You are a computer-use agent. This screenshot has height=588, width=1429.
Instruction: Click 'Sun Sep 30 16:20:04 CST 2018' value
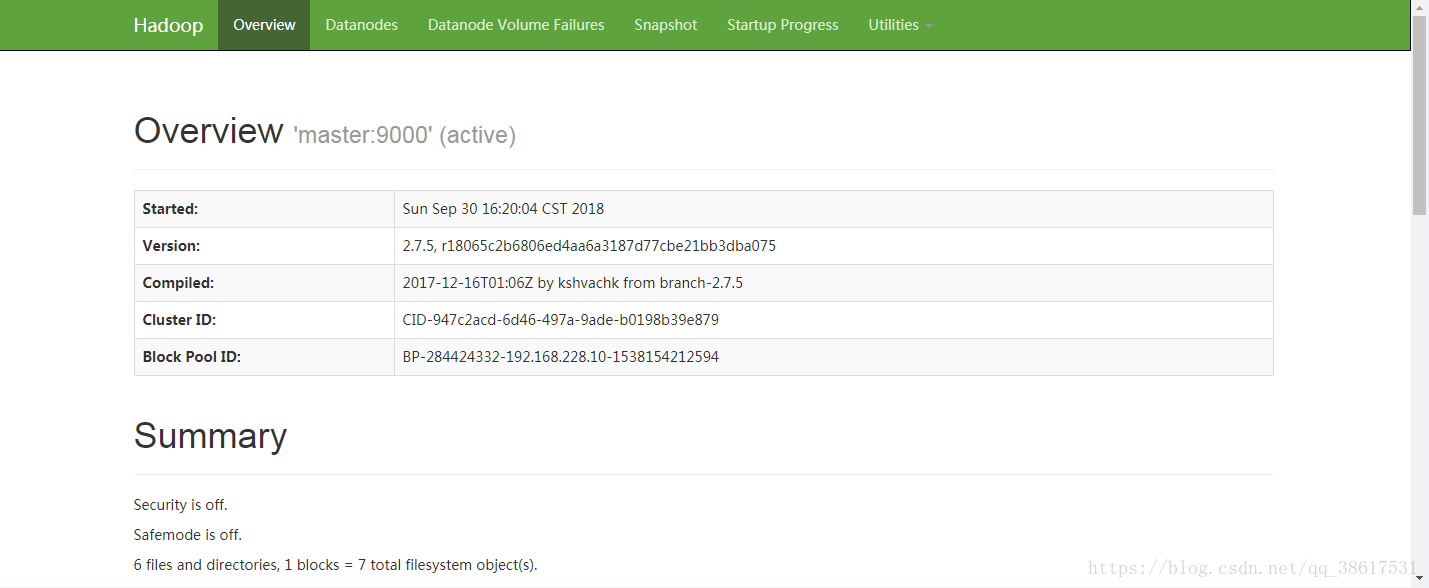pyautogui.click(x=503, y=209)
